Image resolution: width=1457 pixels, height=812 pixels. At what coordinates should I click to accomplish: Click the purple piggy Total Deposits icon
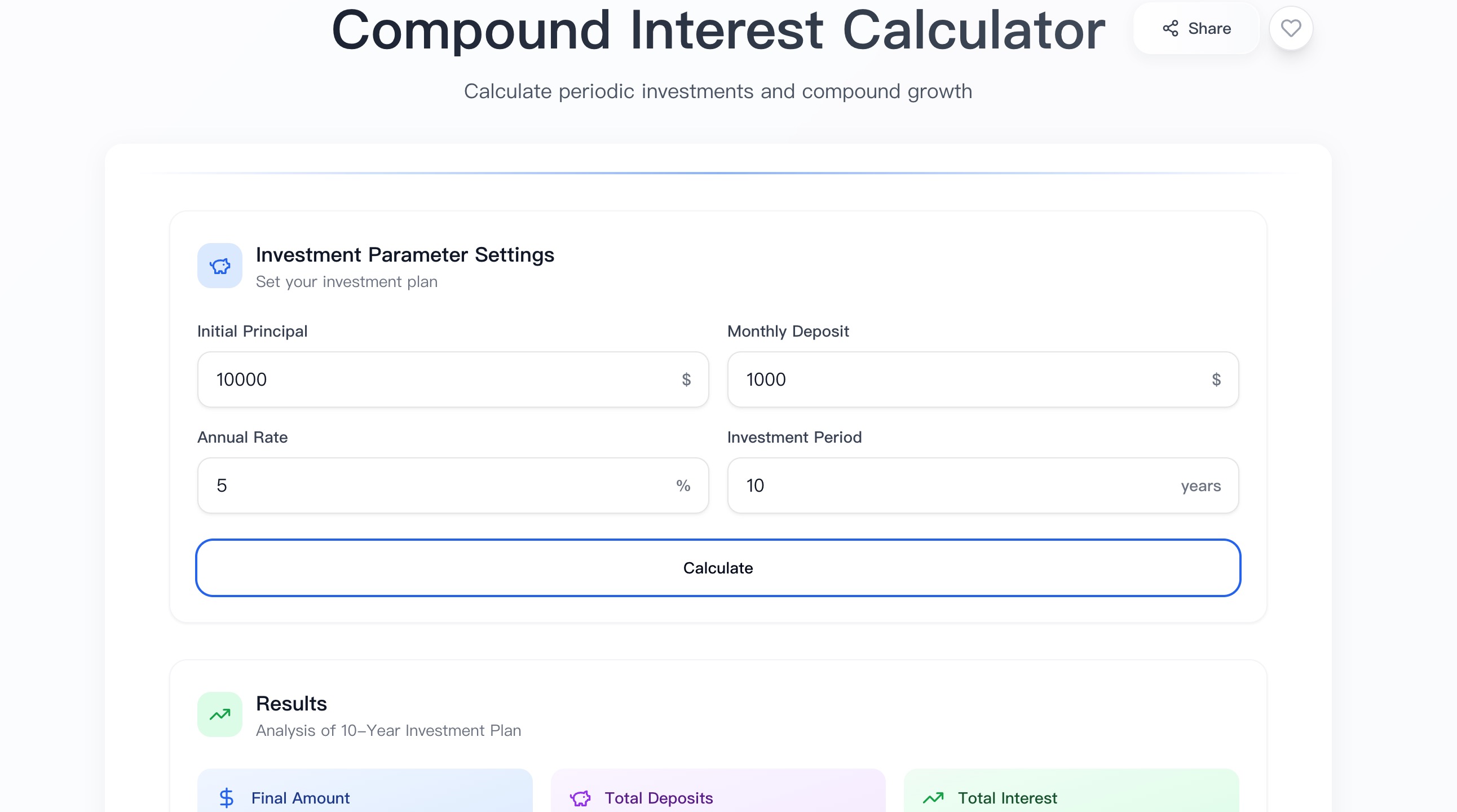tap(580, 798)
